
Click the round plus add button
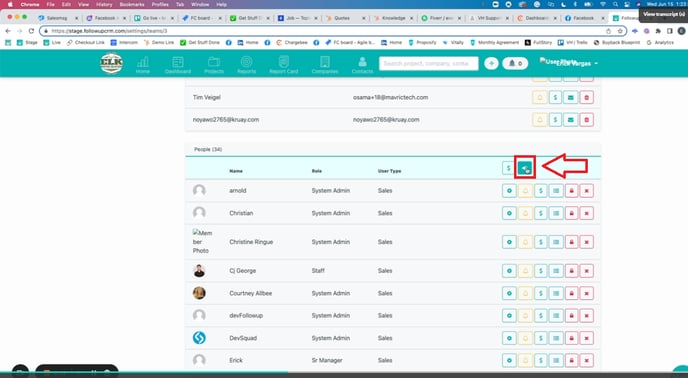[x=491, y=64]
